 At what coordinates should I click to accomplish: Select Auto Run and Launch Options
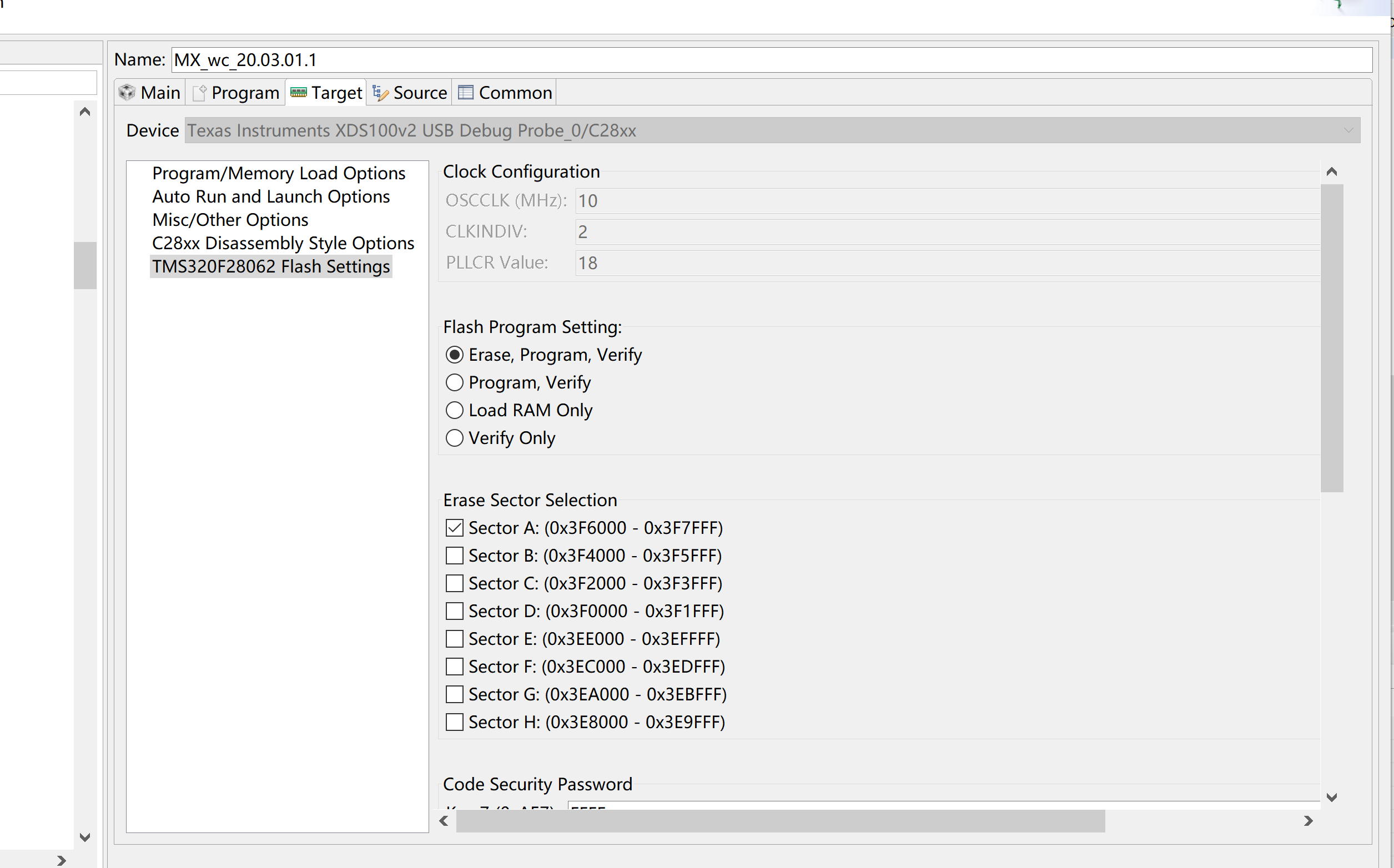coord(270,196)
